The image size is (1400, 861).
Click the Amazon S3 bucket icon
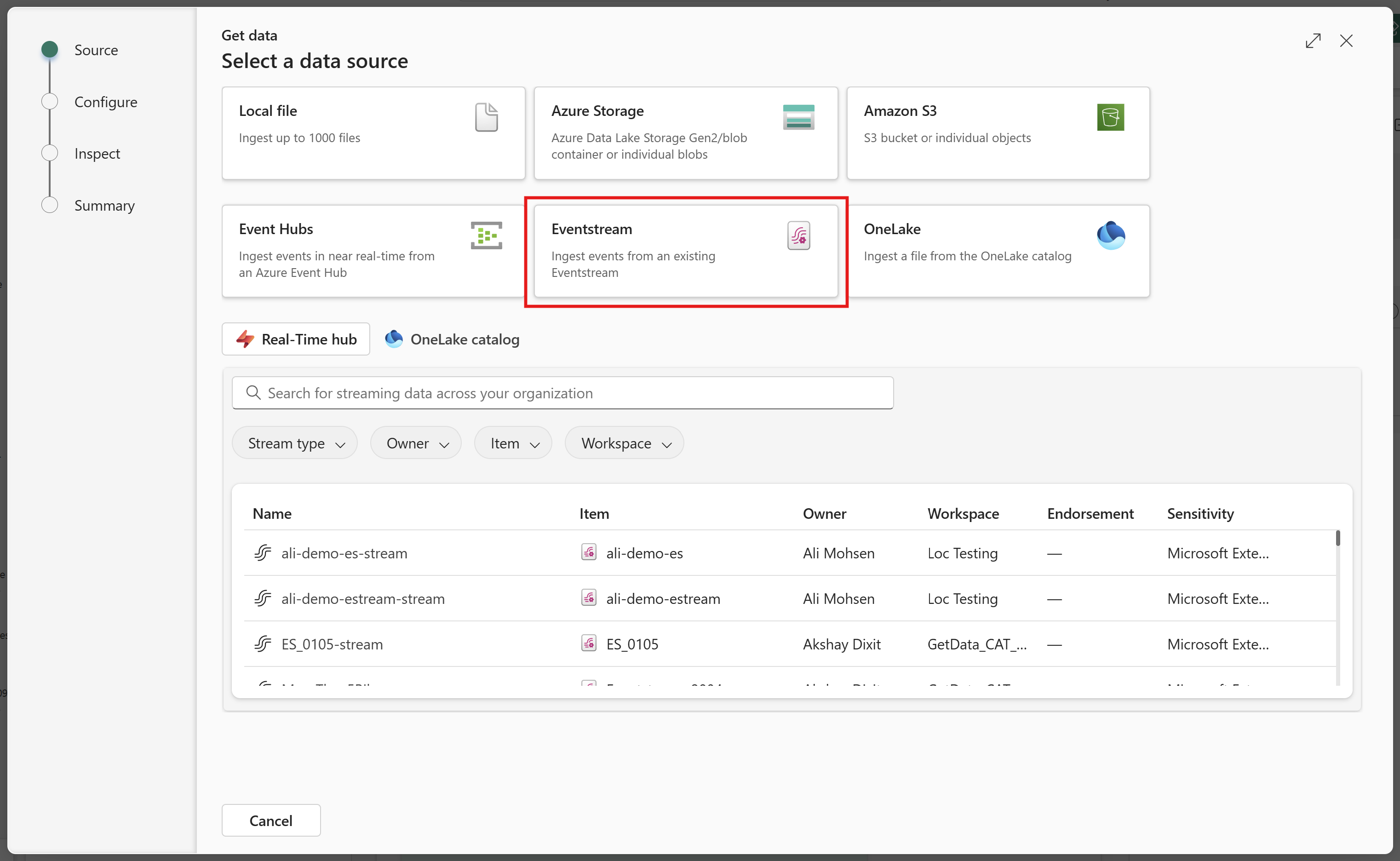point(1110,117)
